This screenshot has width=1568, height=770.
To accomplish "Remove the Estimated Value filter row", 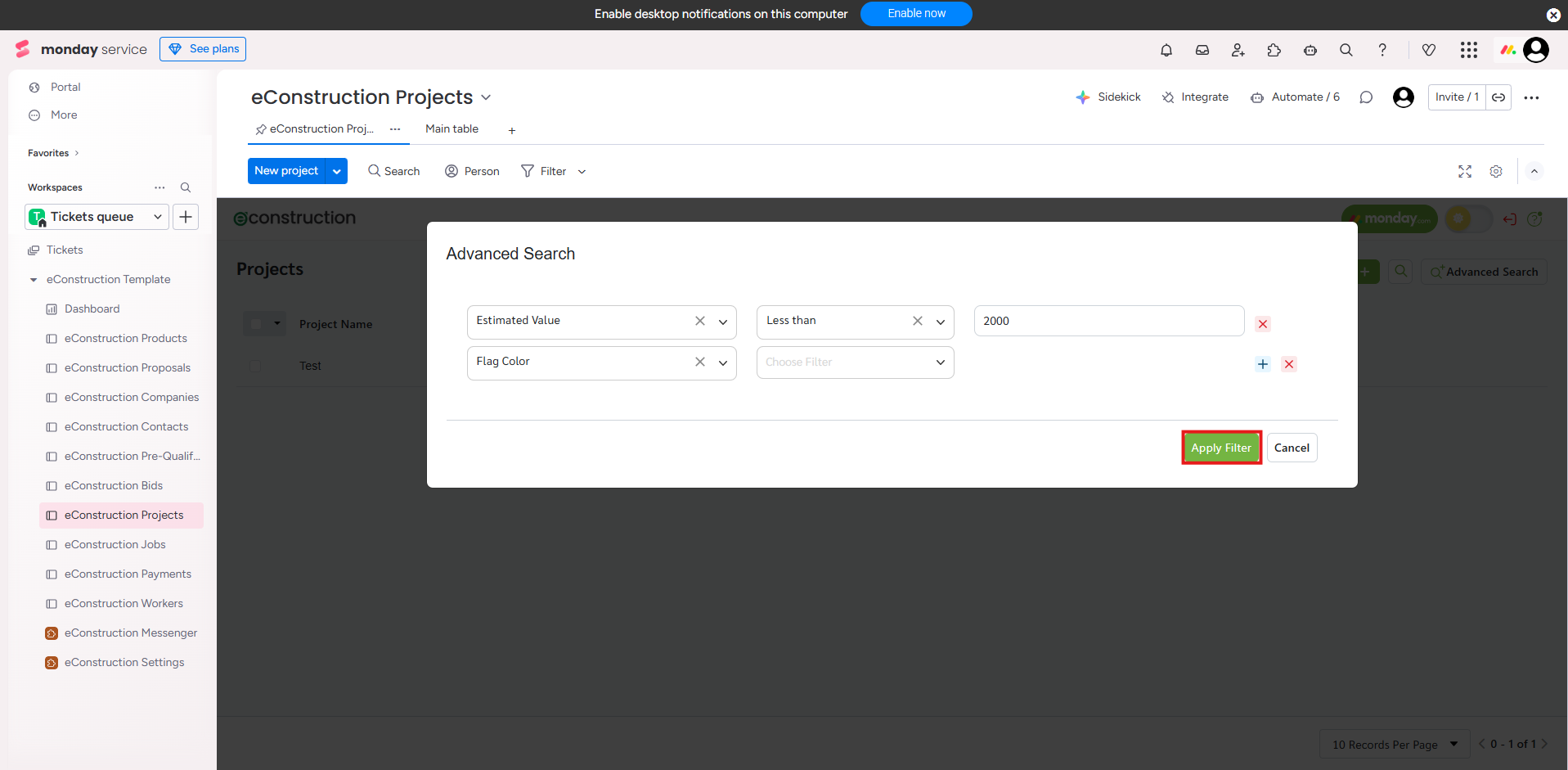I will (x=1262, y=324).
